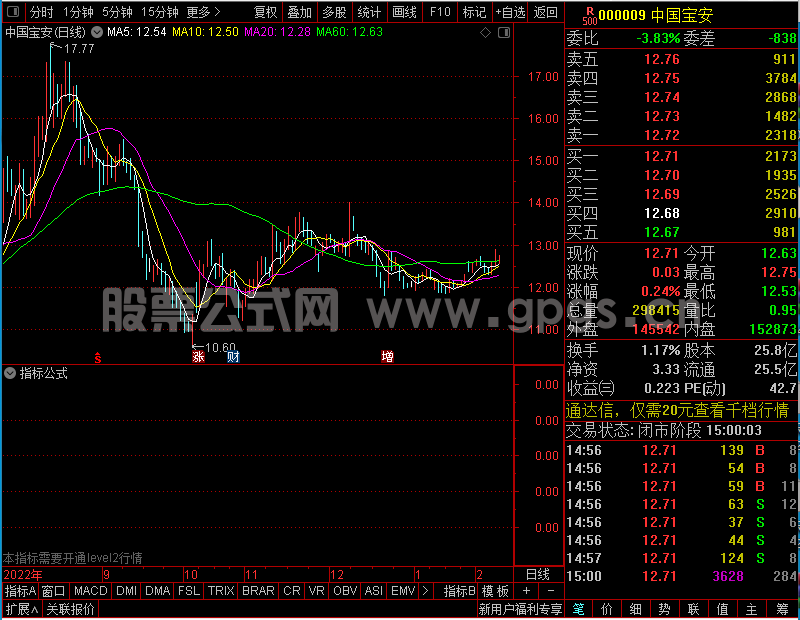
Task: Expand the 中国宝安(日线) chart title dropdown
Action: coord(97,32)
